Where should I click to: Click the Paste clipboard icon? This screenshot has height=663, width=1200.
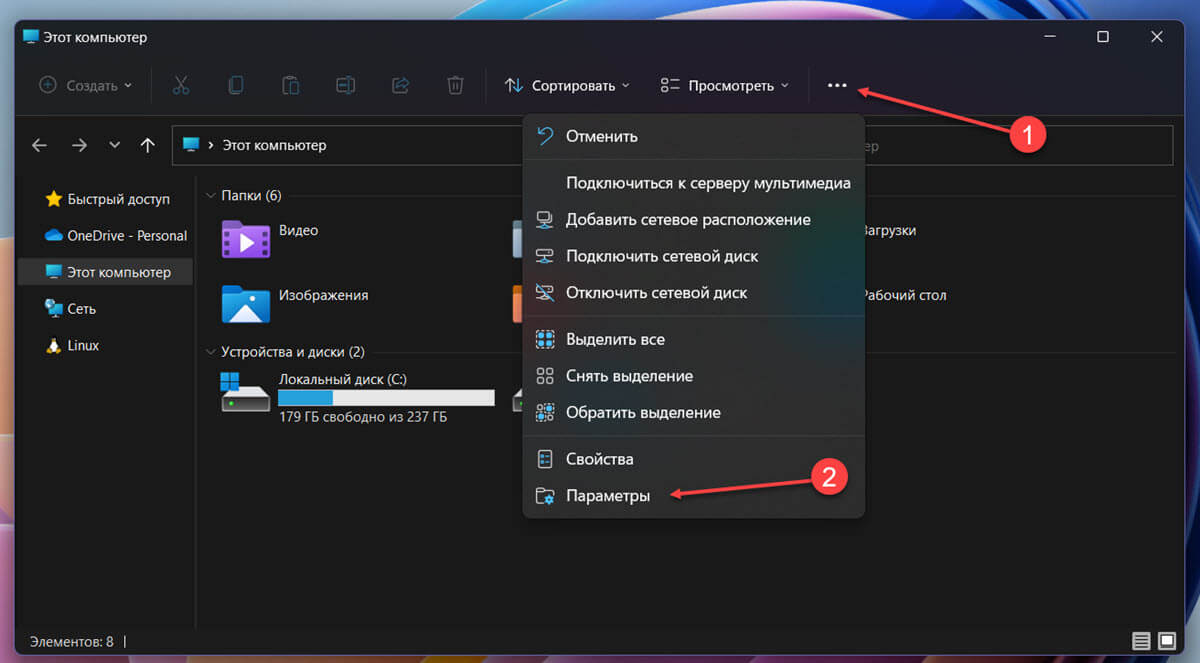pos(291,85)
